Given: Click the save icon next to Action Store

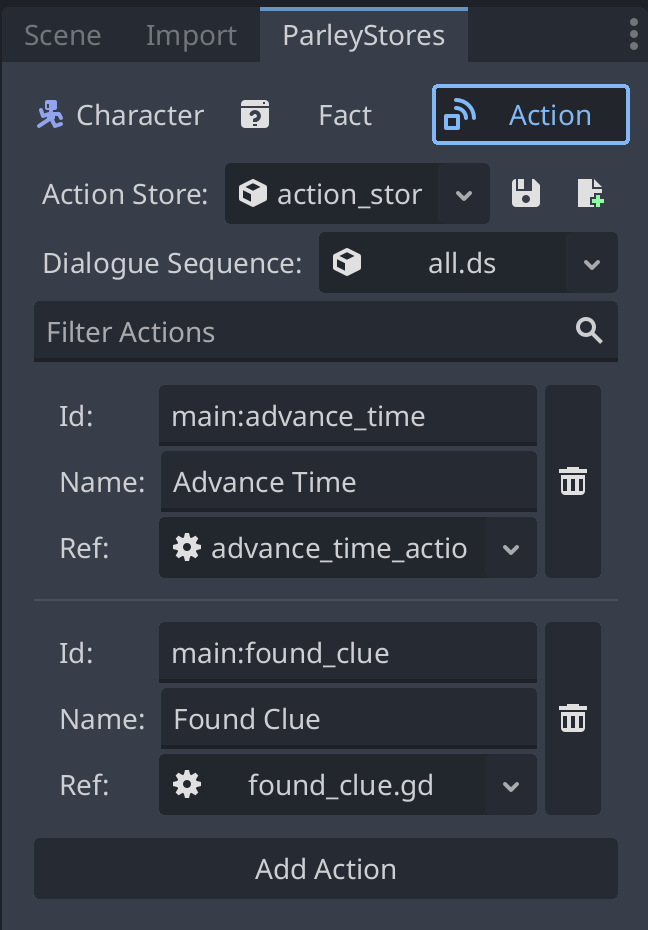Looking at the screenshot, I should (526, 194).
